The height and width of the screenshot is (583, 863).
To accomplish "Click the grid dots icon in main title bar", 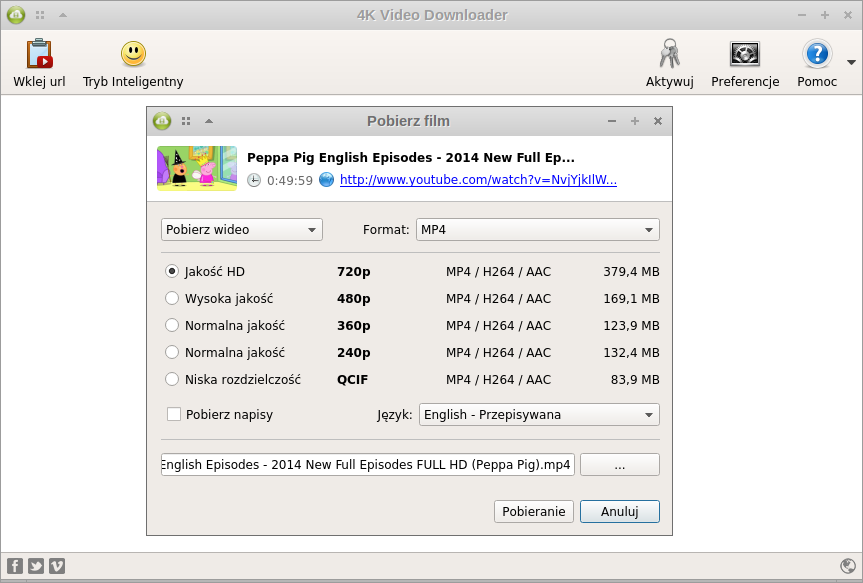I will (40, 15).
